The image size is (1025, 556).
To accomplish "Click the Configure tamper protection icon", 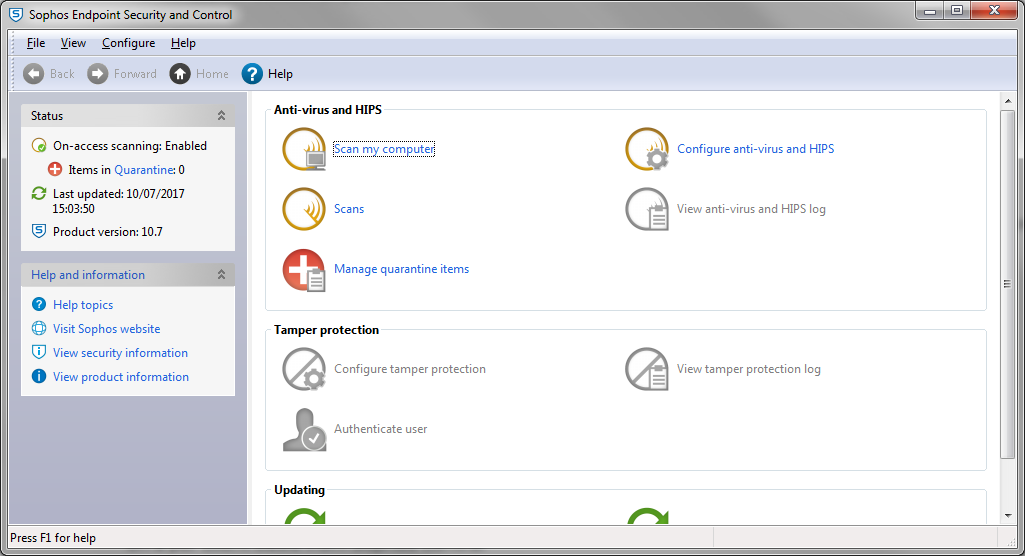I will (x=304, y=369).
